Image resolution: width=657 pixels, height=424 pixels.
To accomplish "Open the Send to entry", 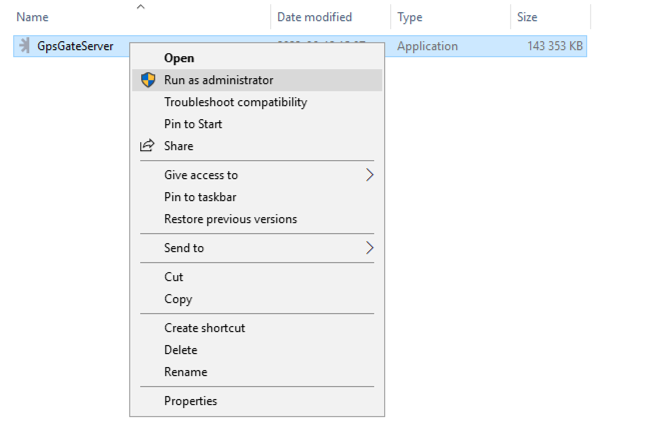I will click(257, 248).
